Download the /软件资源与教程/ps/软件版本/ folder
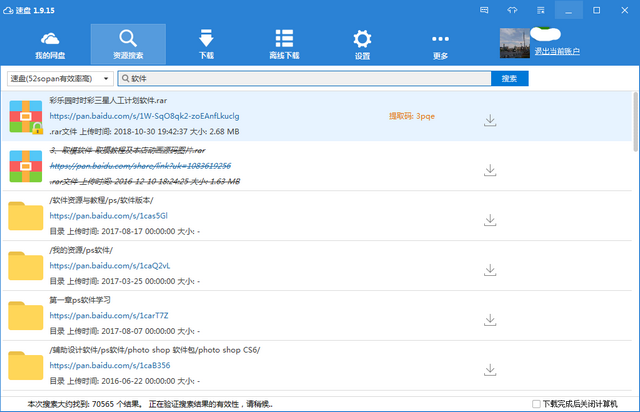 490,220
